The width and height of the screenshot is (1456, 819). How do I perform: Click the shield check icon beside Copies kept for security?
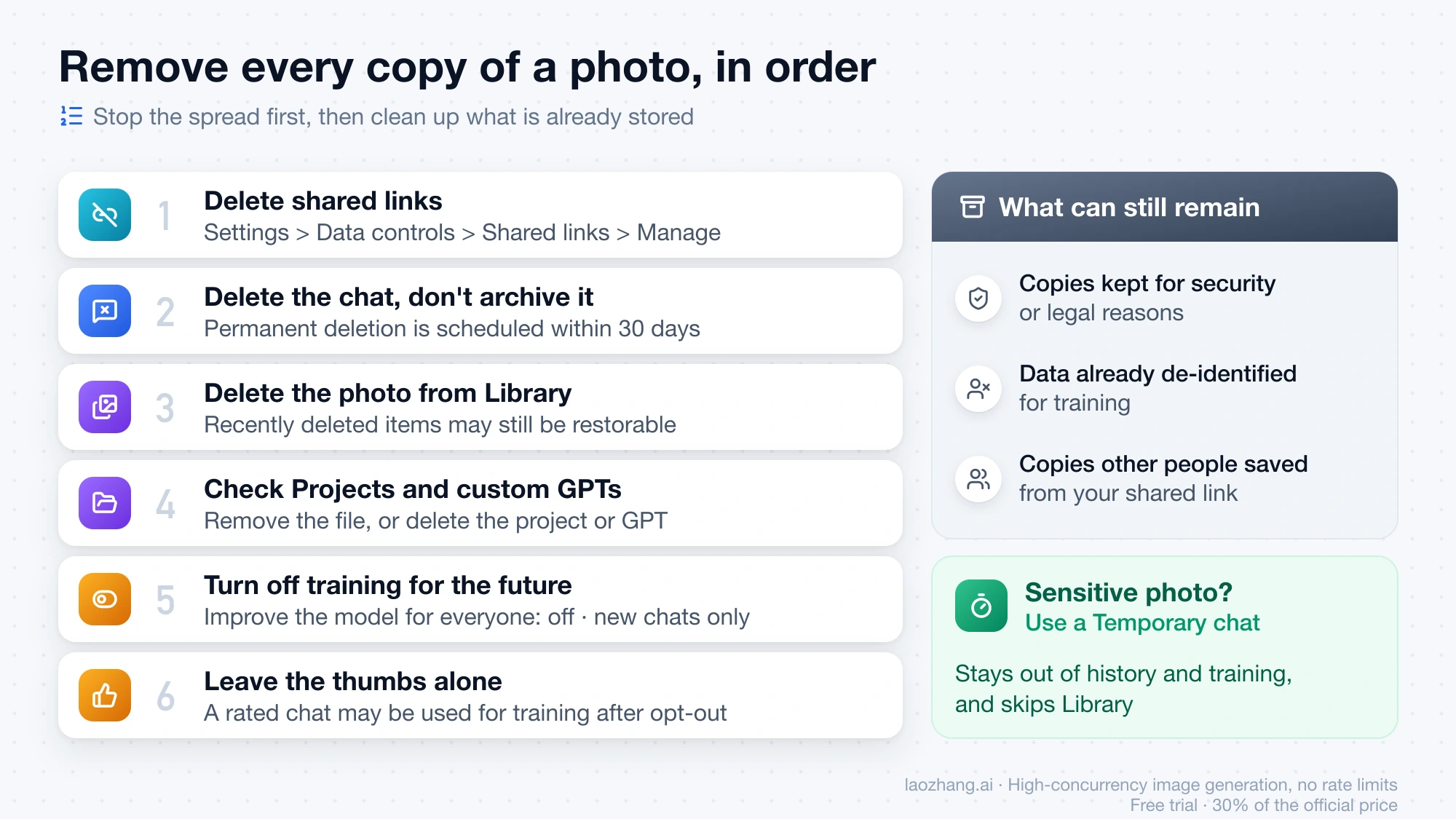978,298
